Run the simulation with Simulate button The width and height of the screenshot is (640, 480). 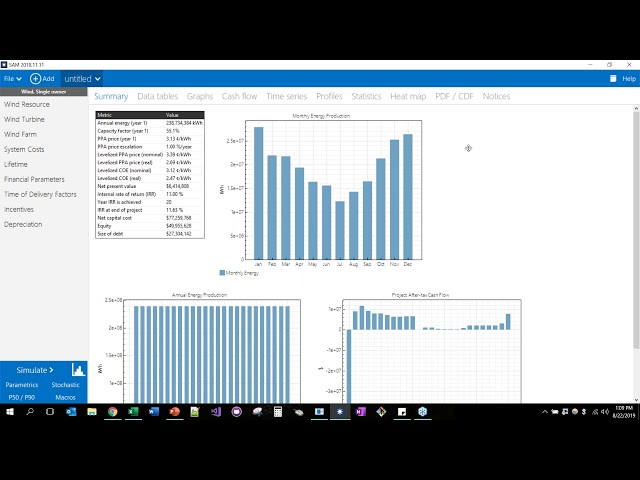click(x=35, y=370)
